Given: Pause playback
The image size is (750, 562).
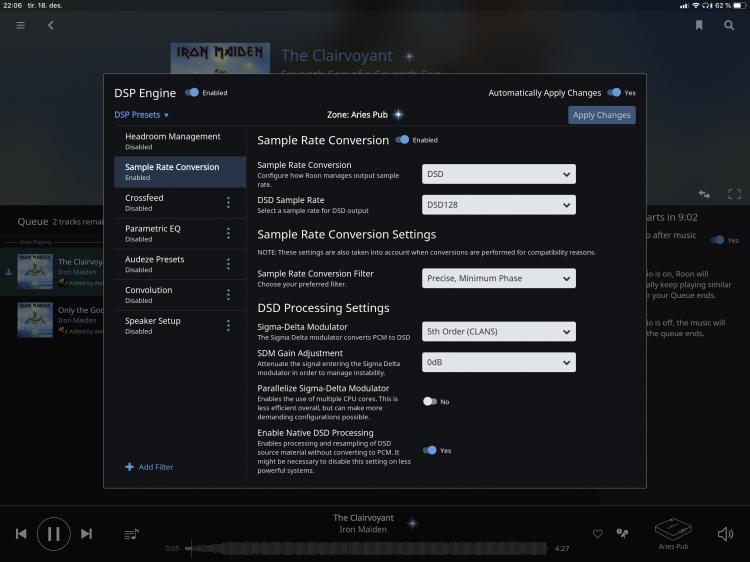Looking at the screenshot, I should 54,534.
